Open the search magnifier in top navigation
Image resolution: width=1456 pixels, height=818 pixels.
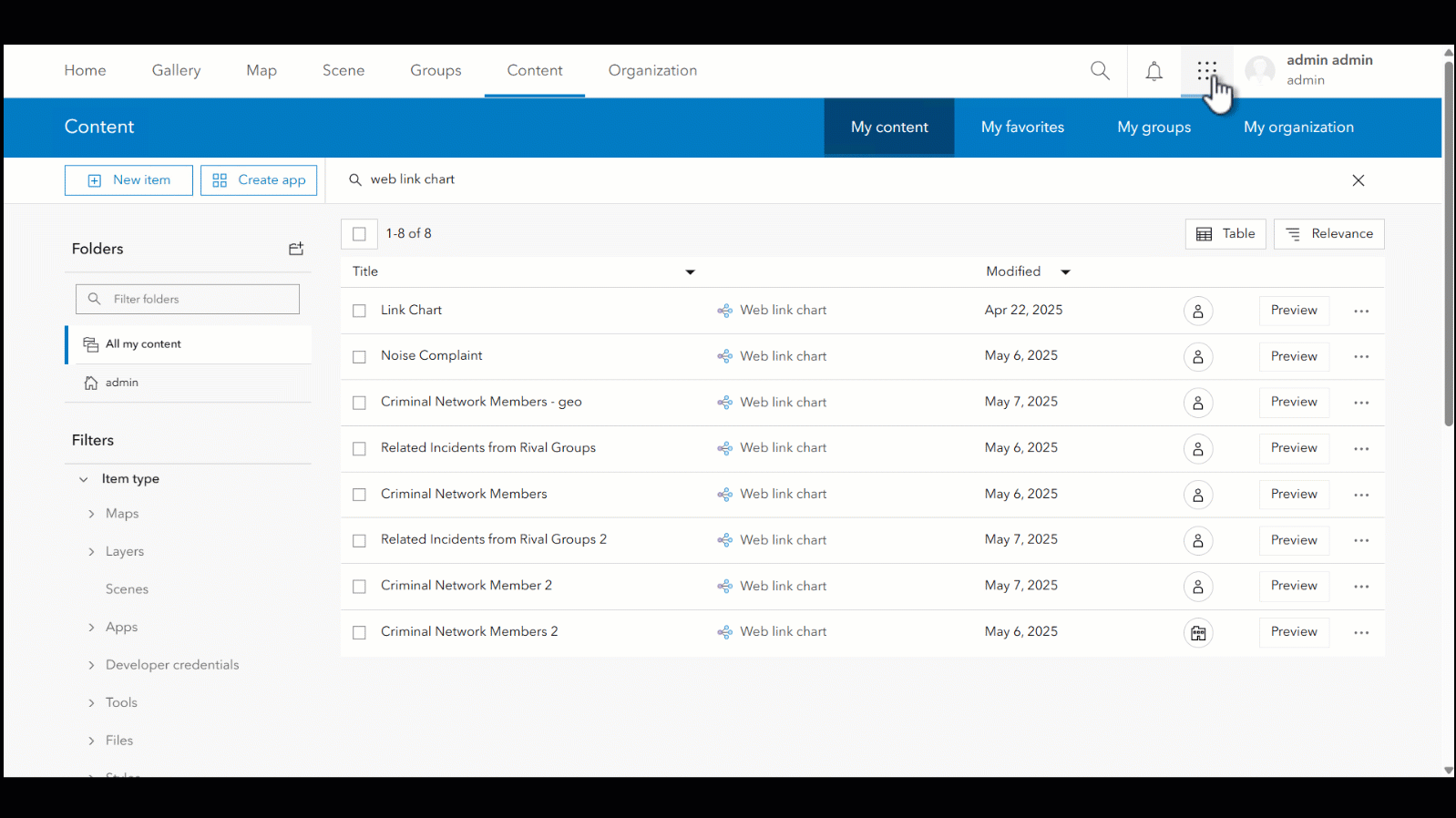[x=1100, y=71]
